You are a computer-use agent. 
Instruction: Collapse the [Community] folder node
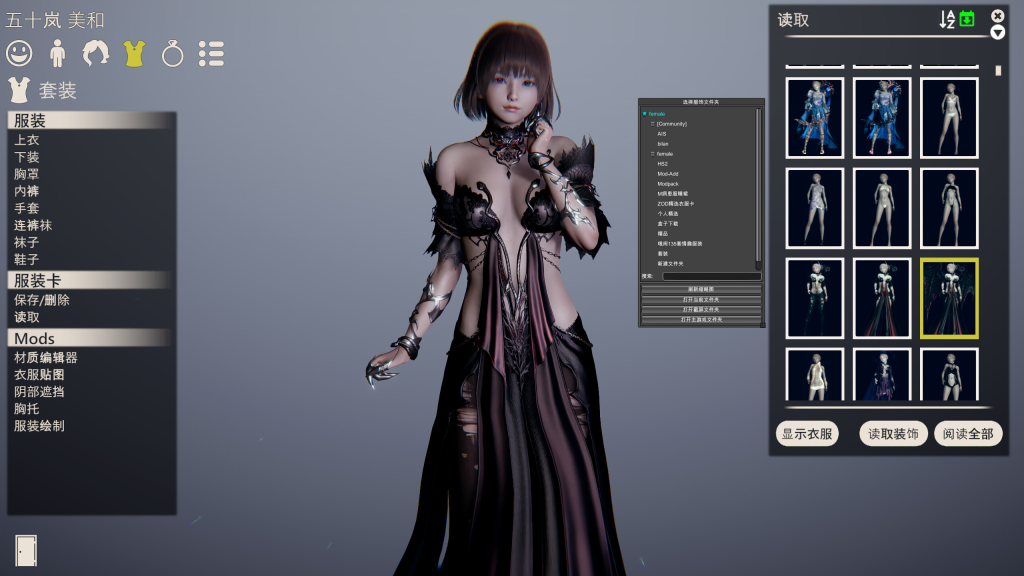pyautogui.click(x=652, y=123)
